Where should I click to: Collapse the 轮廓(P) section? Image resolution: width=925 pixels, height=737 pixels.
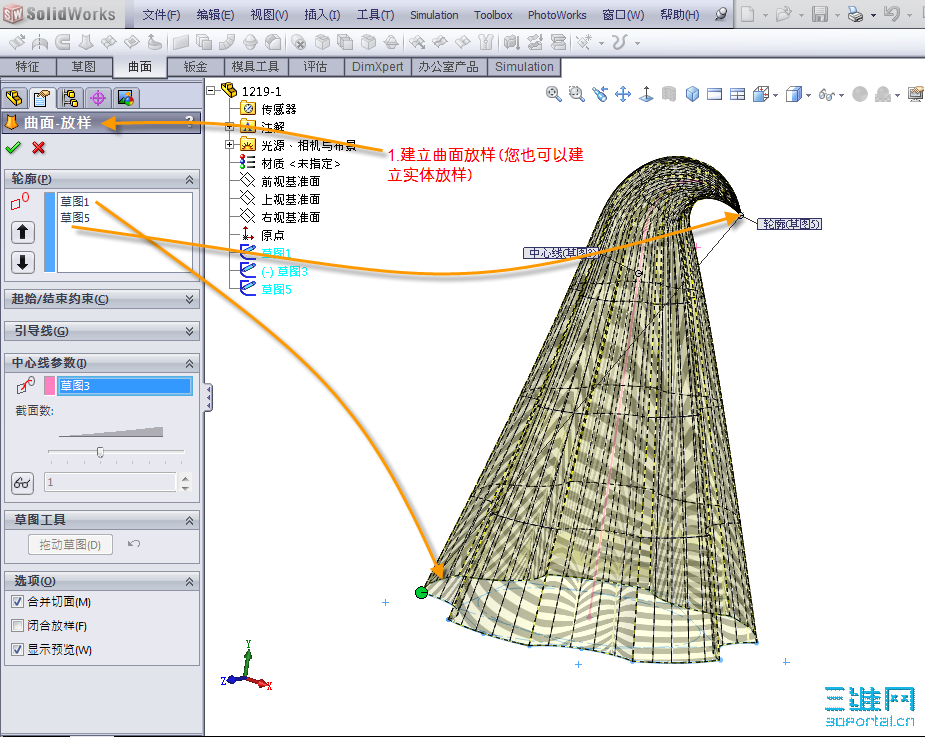point(189,179)
